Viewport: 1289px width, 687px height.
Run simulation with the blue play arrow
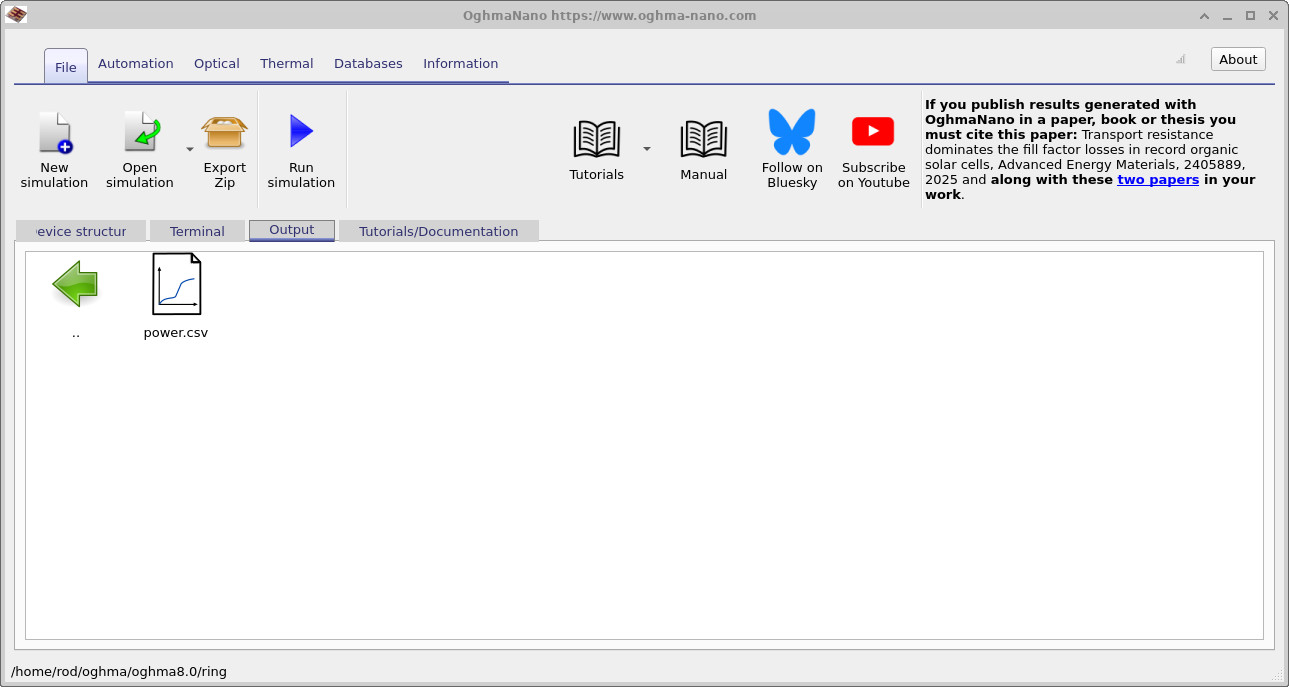click(301, 133)
